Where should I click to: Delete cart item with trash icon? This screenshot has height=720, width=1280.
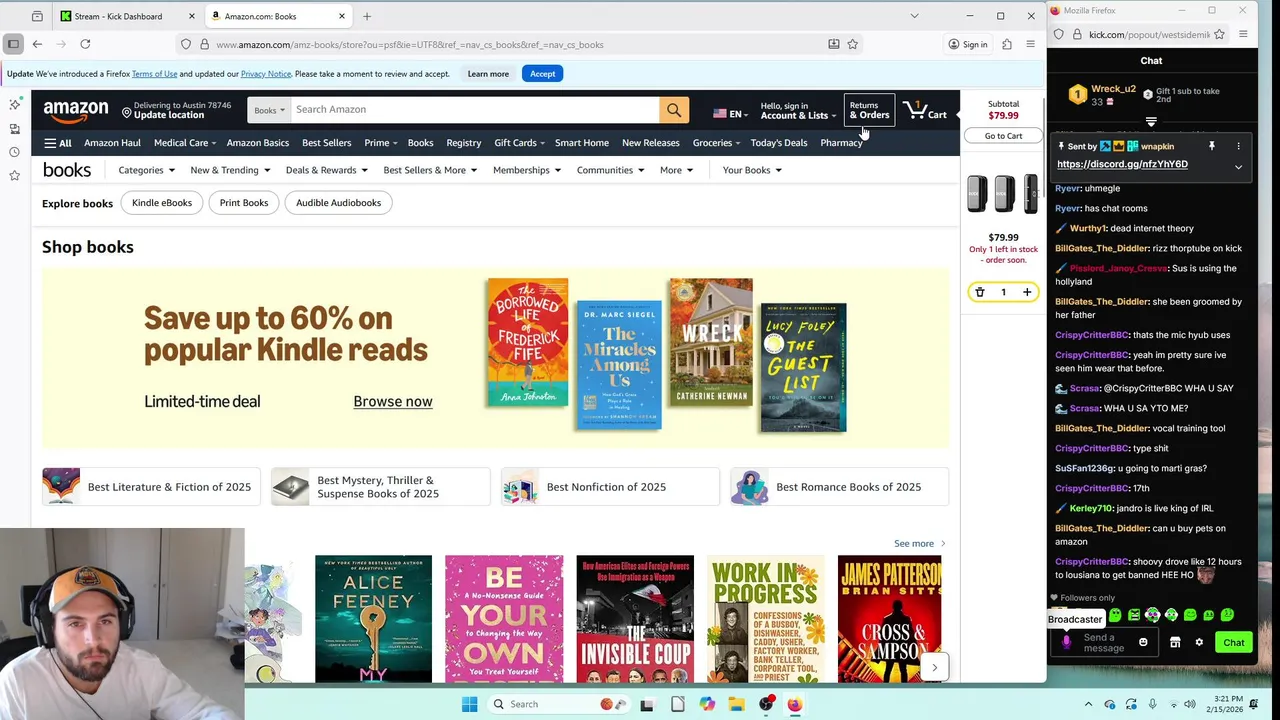click(980, 292)
